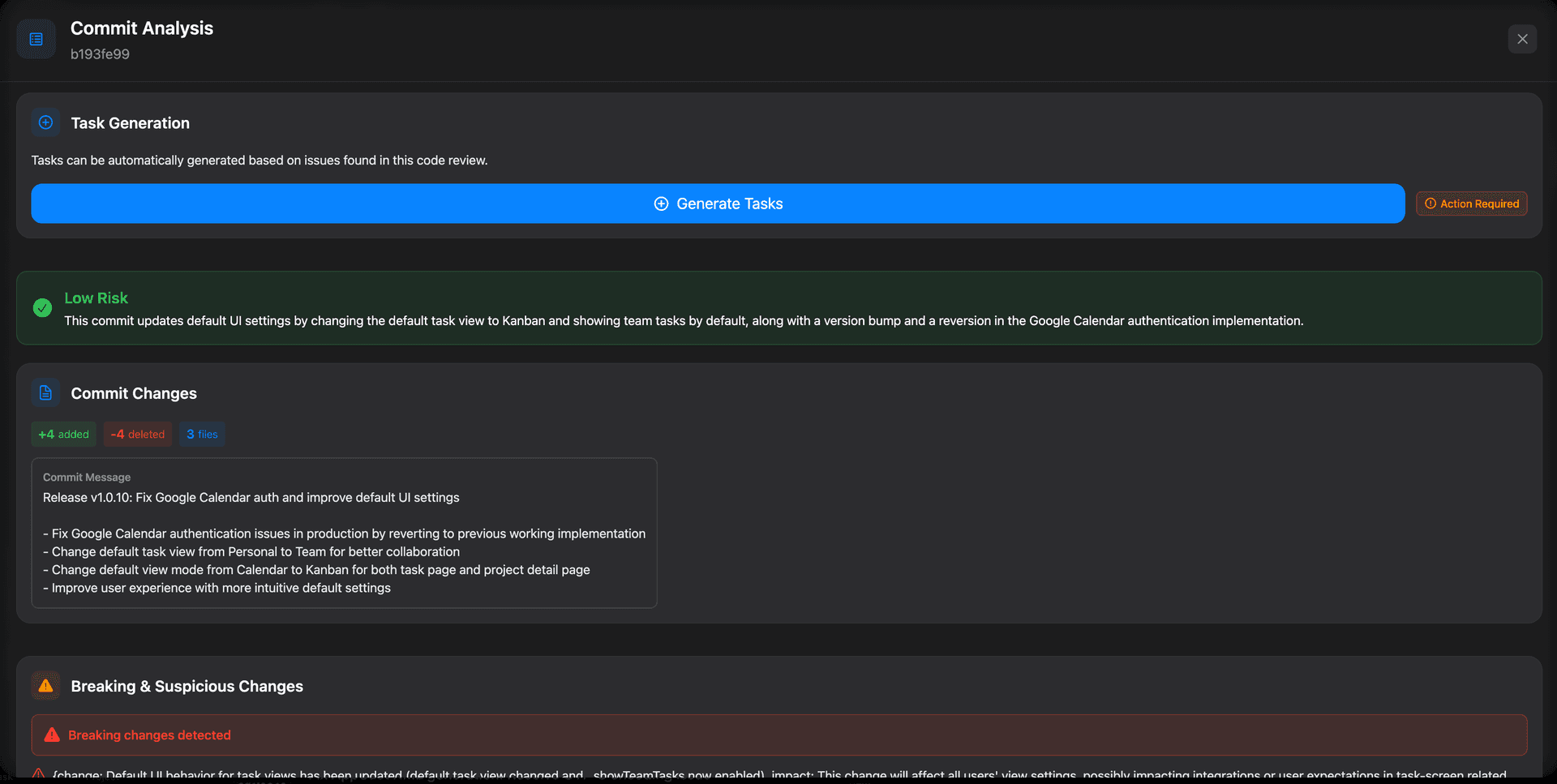Click the orange warning icon beside Breaking & Suspicious Changes
The height and width of the screenshot is (784, 1557).
click(x=46, y=686)
